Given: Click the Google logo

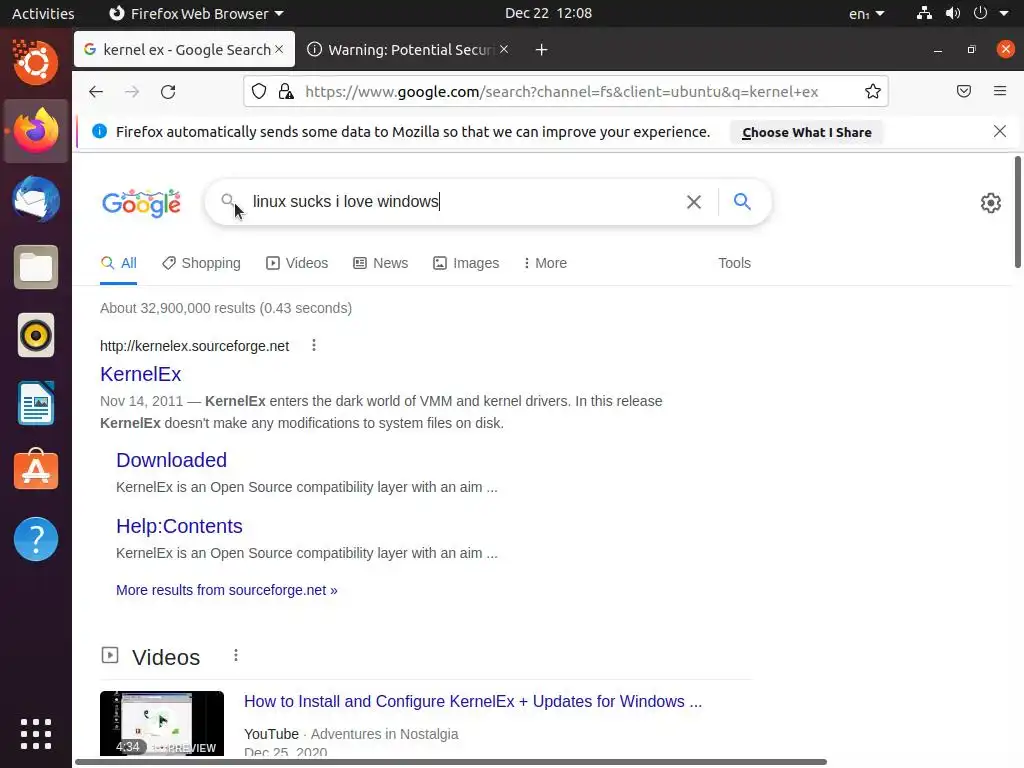Looking at the screenshot, I should pos(142,203).
